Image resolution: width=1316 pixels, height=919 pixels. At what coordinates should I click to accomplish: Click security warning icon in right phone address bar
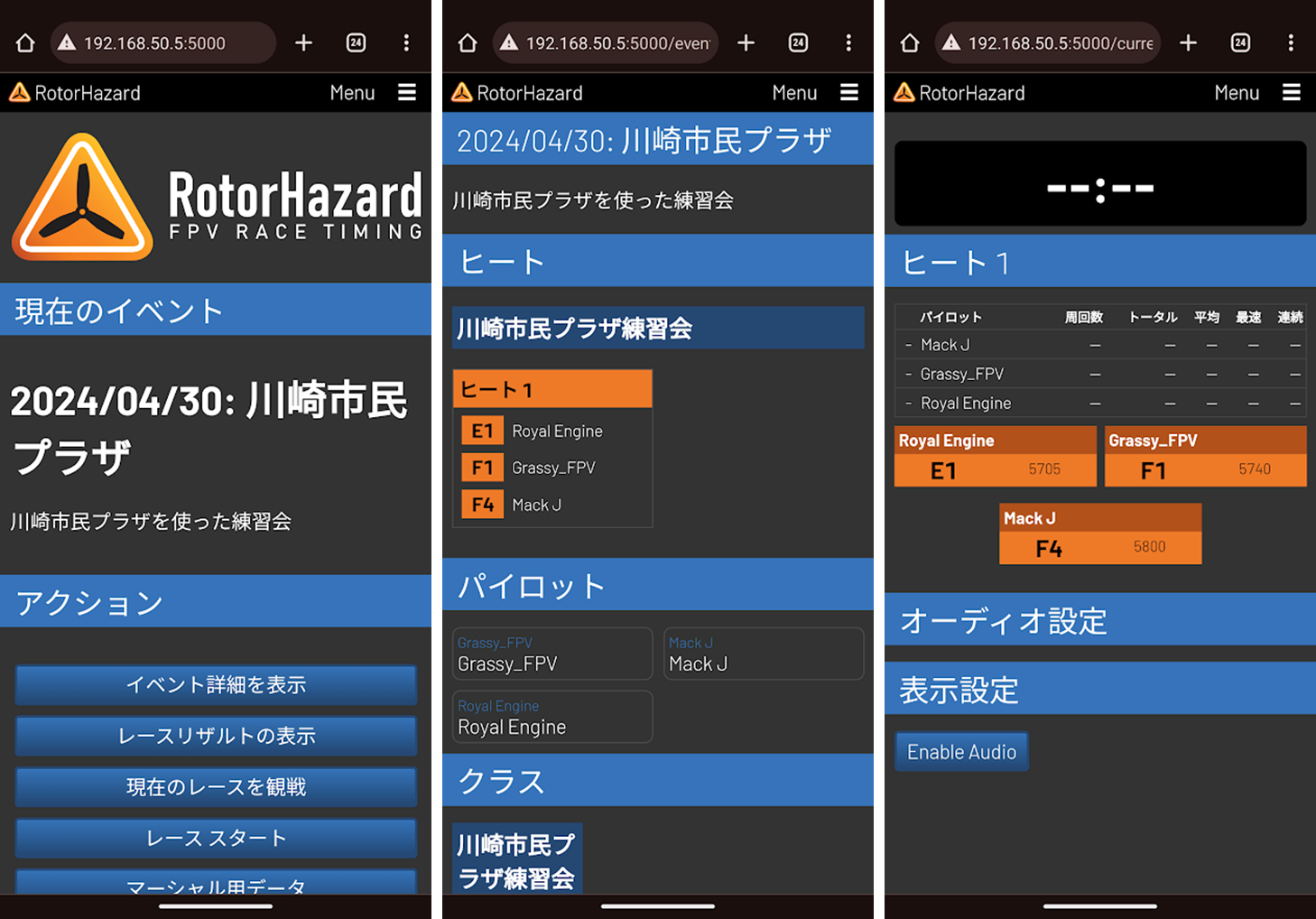tap(951, 42)
